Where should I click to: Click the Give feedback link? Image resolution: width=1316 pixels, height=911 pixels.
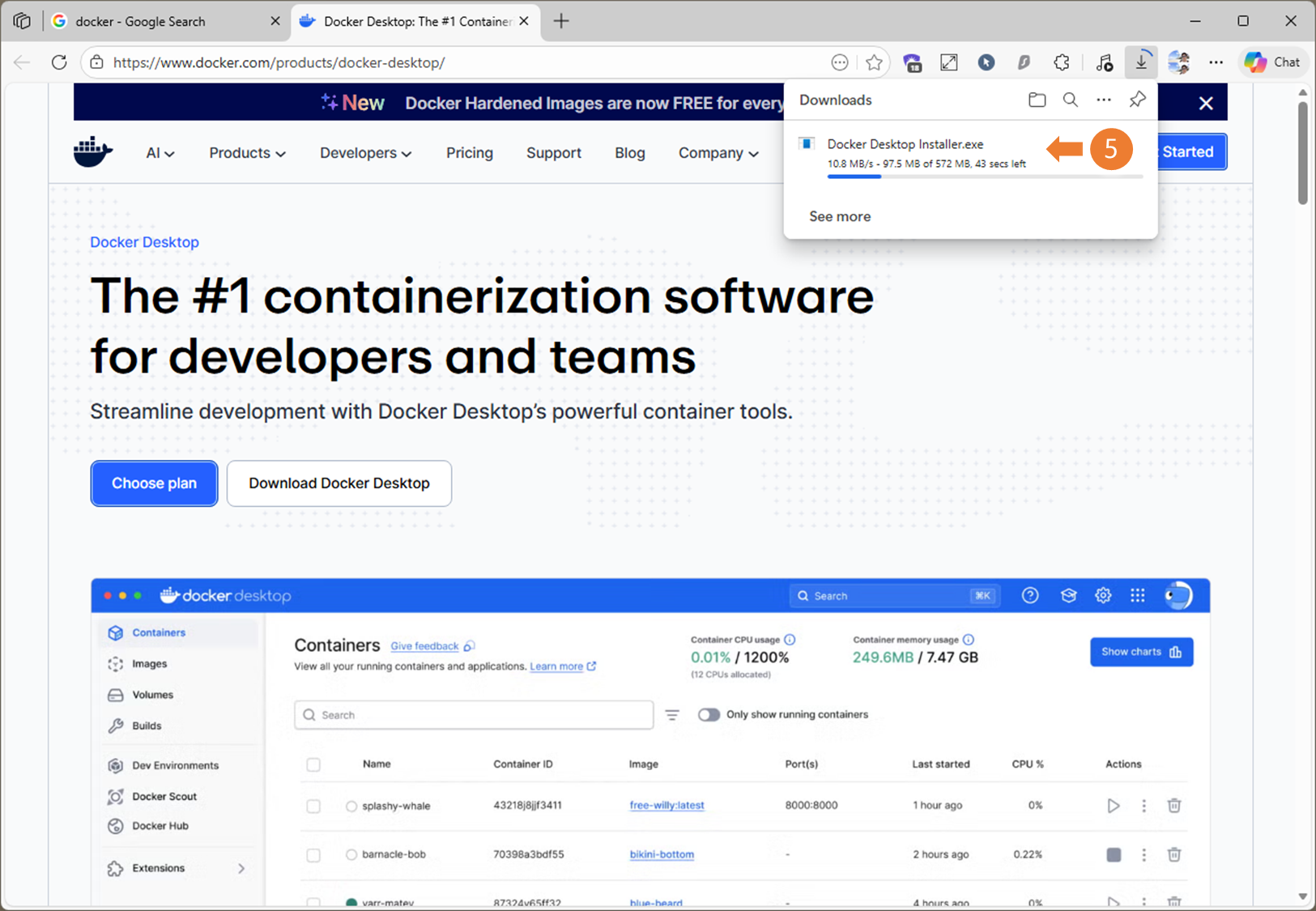tap(424, 646)
